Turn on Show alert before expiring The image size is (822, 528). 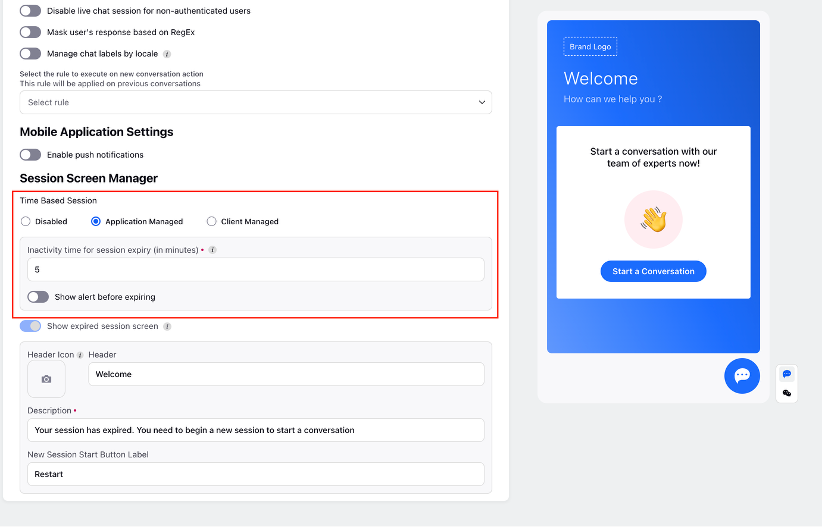[38, 297]
